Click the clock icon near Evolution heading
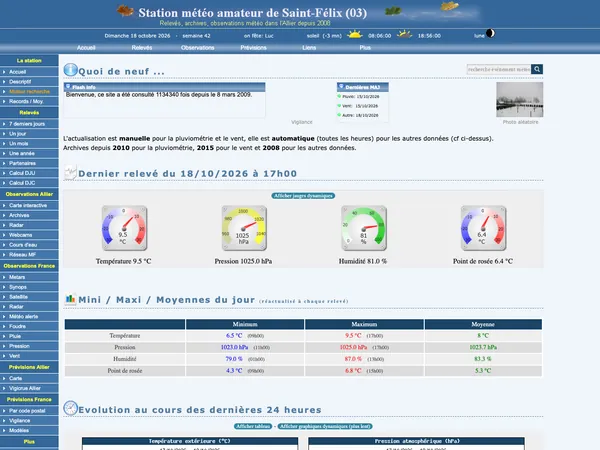Image resolution: width=600 pixels, height=450 pixels. (70, 408)
